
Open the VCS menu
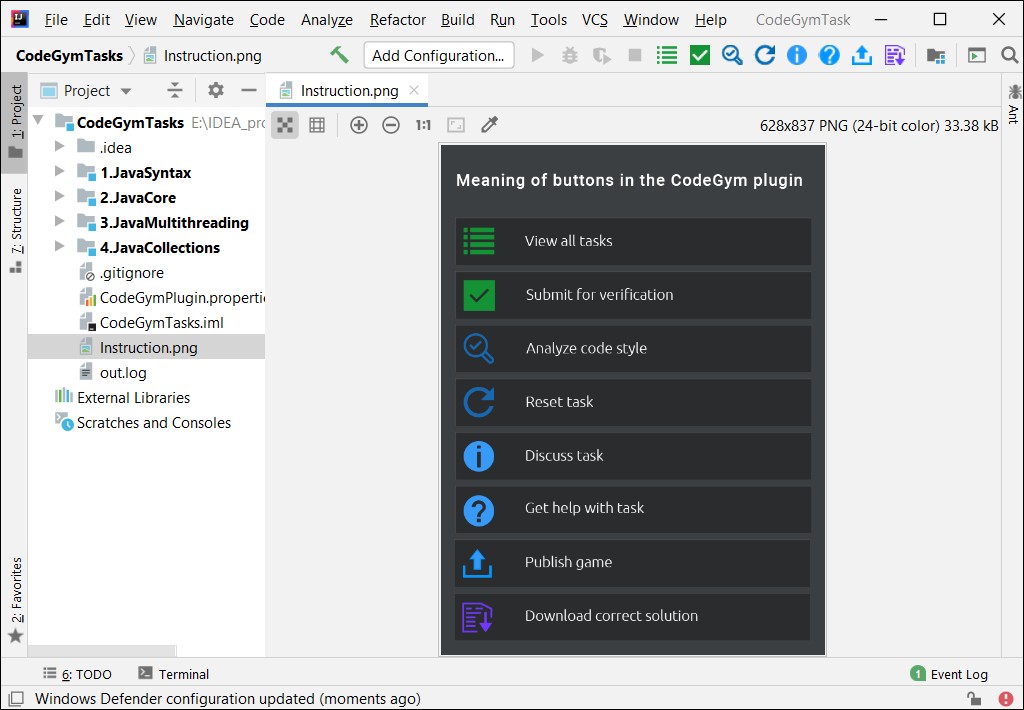pyautogui.click(x=594, y=20)
